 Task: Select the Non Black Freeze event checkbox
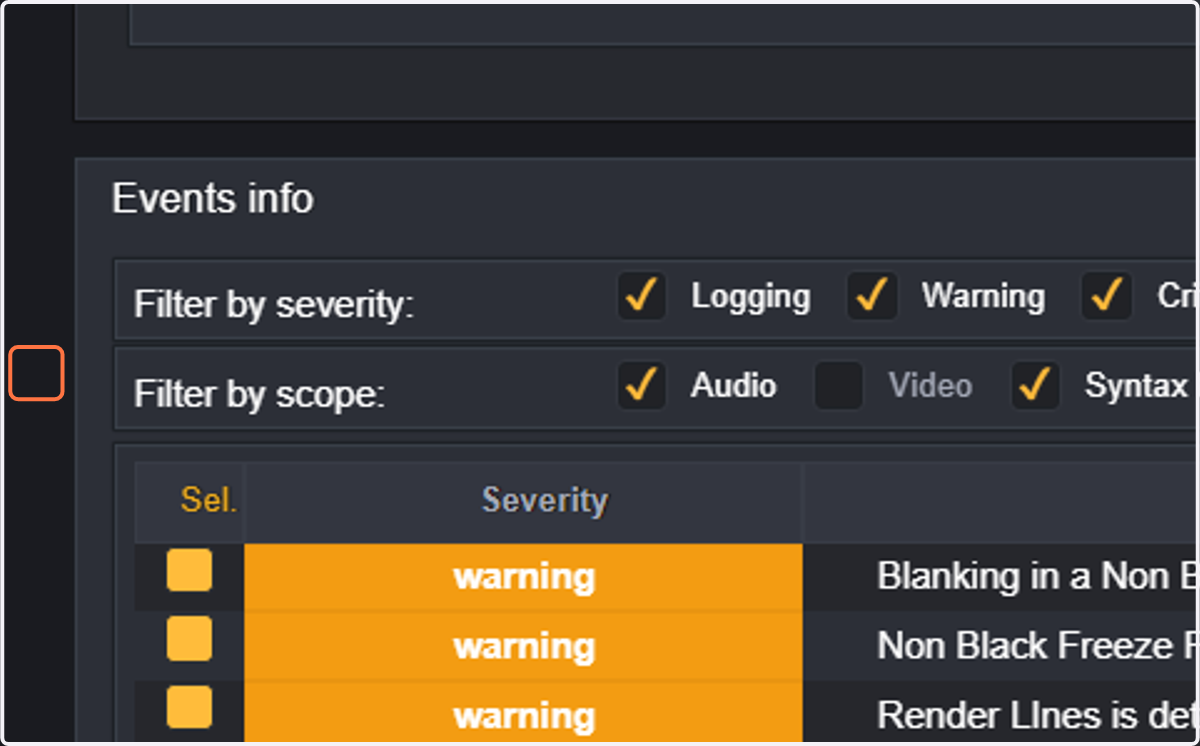click(x=189, y=639)
